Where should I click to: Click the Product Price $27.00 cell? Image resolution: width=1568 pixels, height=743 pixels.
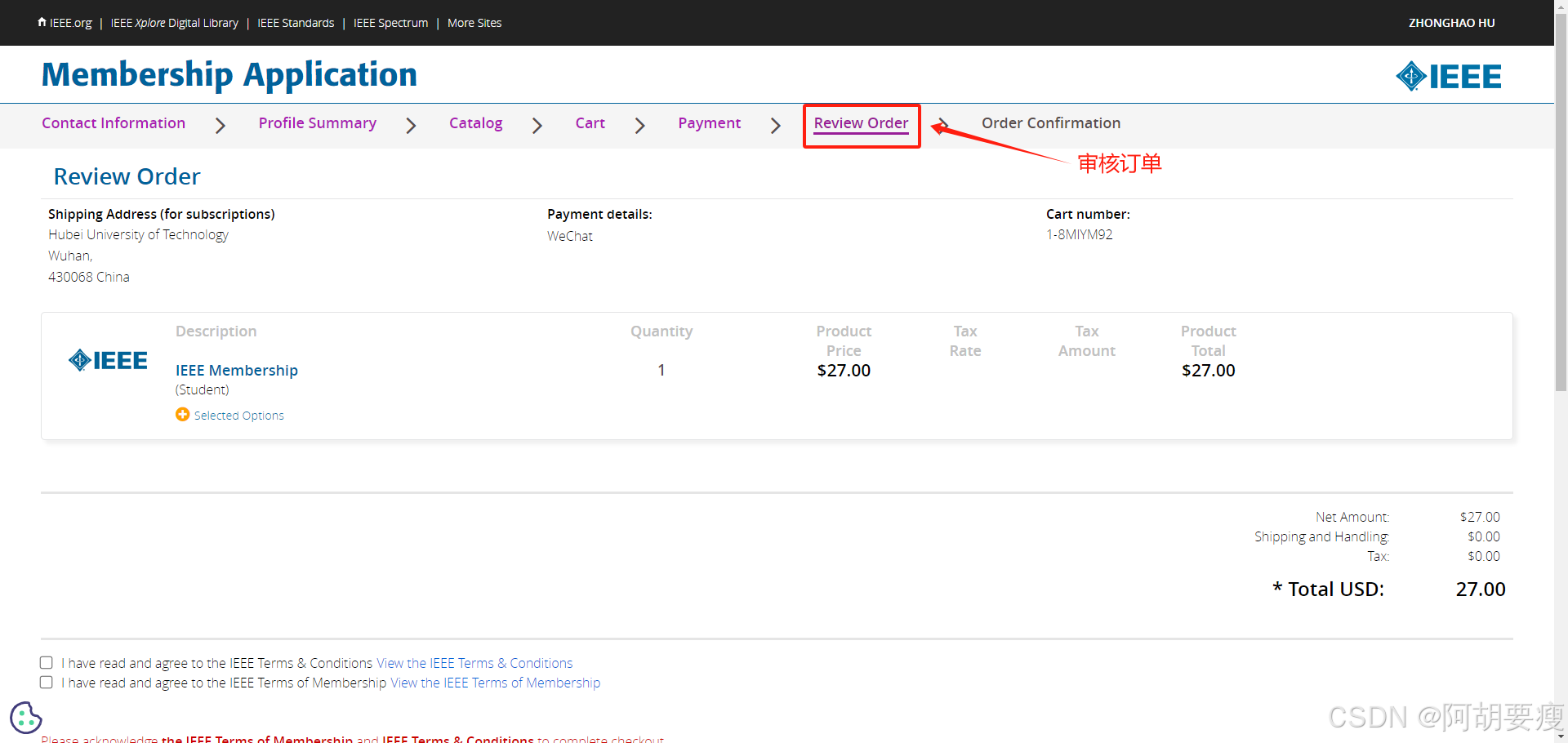[844, 370]
